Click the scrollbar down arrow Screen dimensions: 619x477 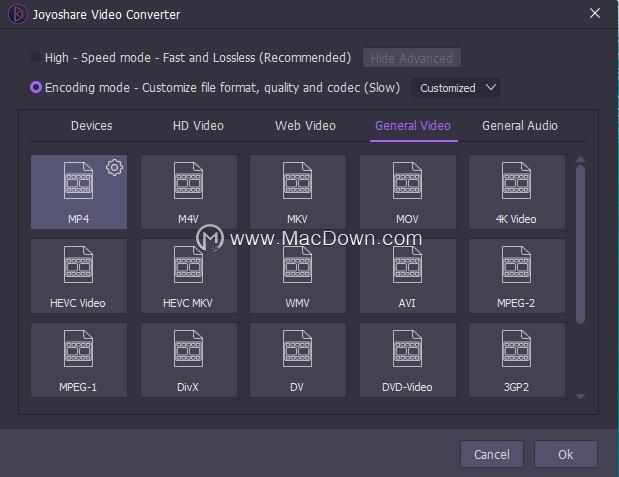(580, 396)
